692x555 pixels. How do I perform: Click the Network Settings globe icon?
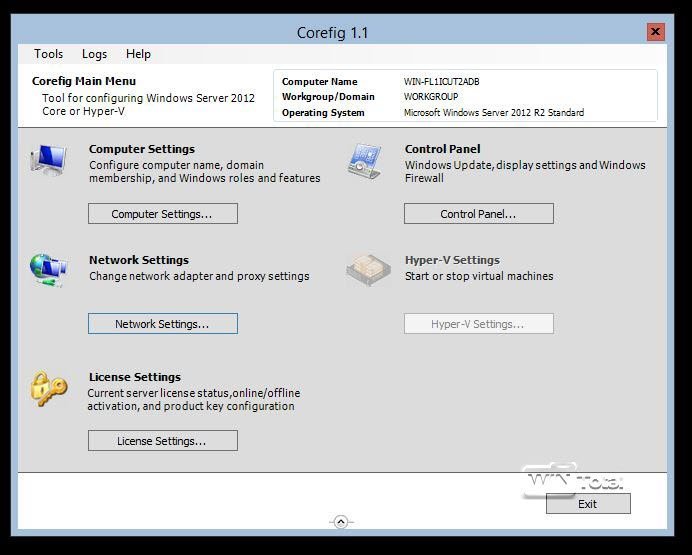48,270
